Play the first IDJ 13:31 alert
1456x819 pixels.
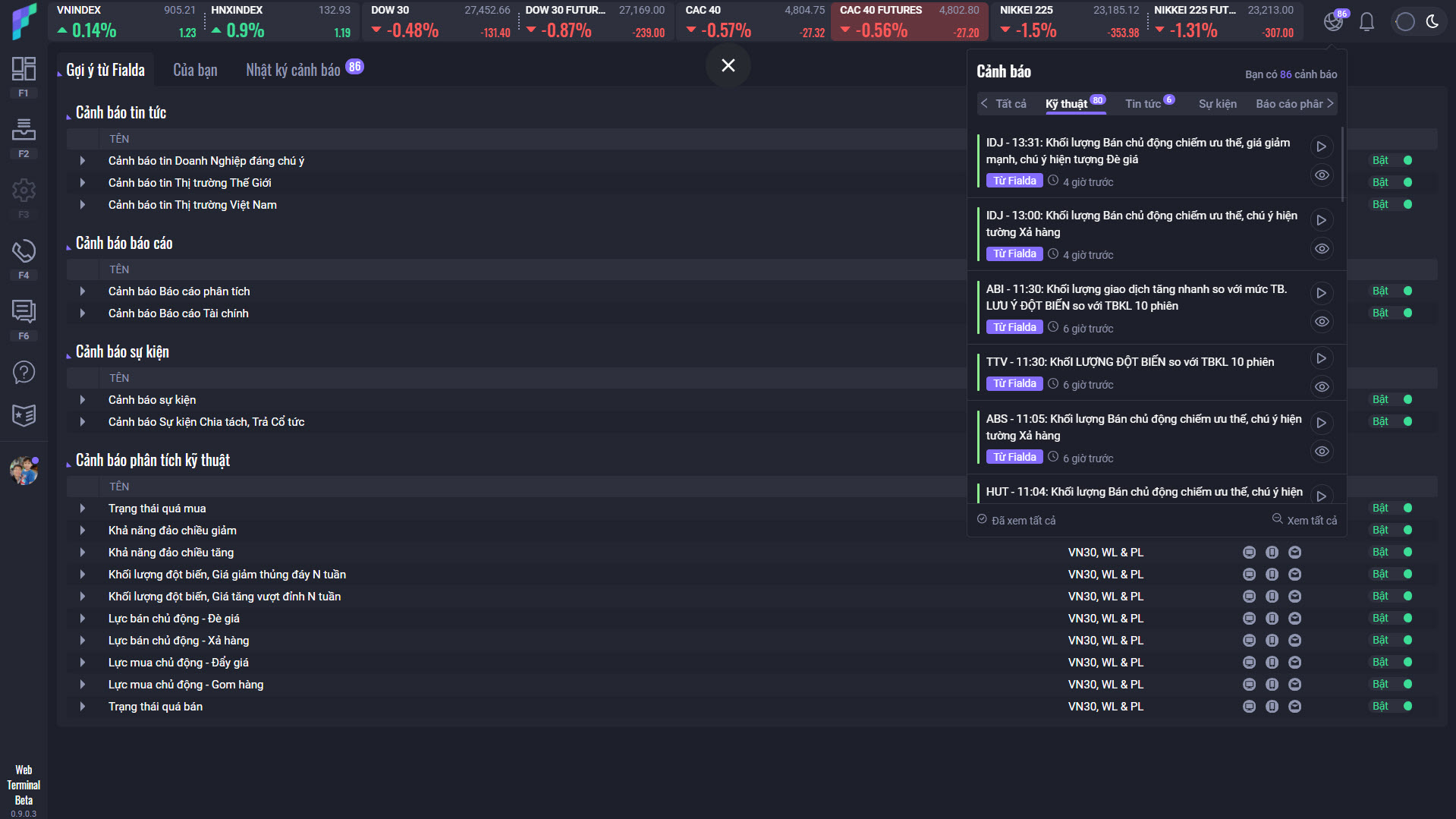1321,146
